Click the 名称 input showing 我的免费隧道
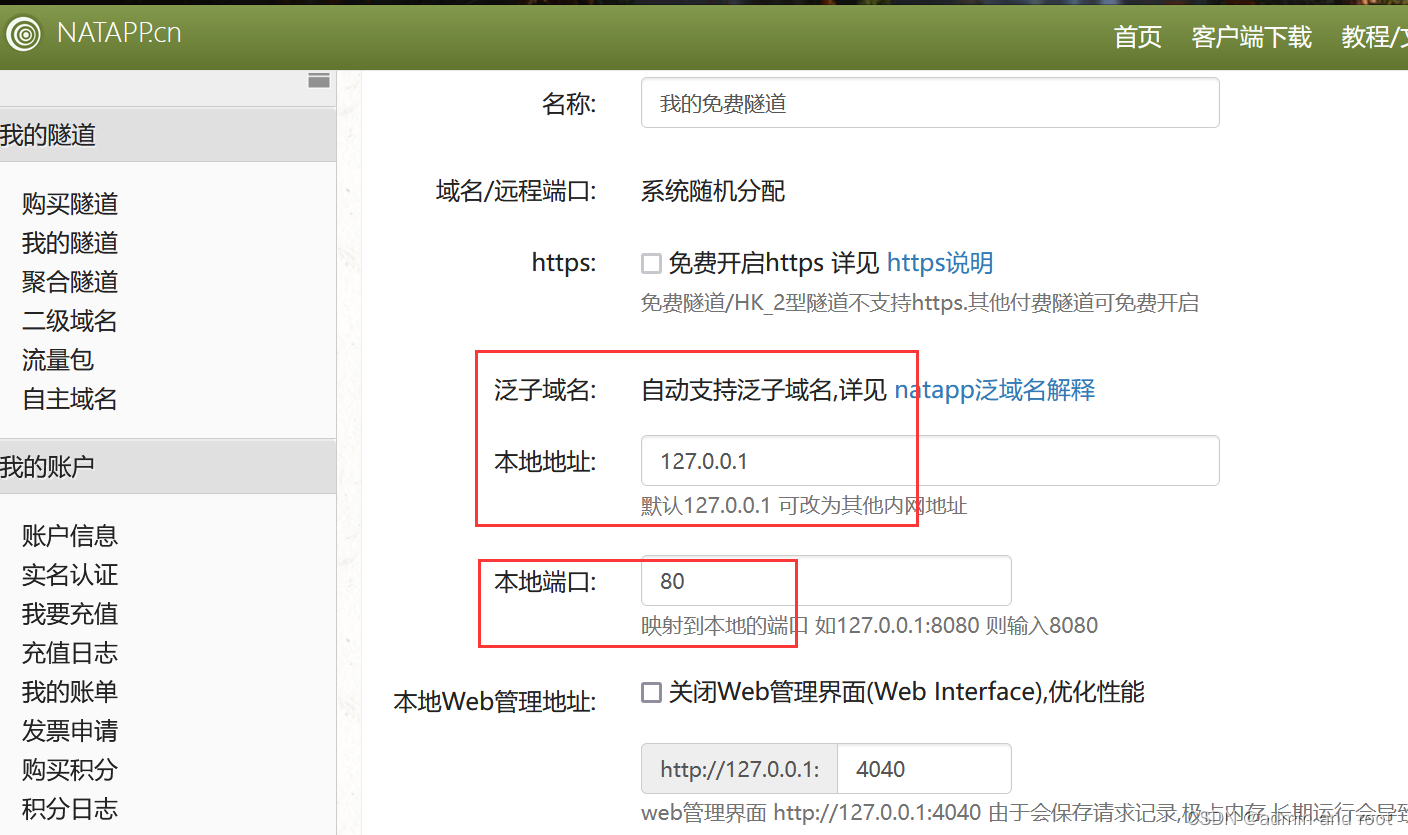Image resolution: width=1408 pixels, height=835 pixels. [929, 102]
